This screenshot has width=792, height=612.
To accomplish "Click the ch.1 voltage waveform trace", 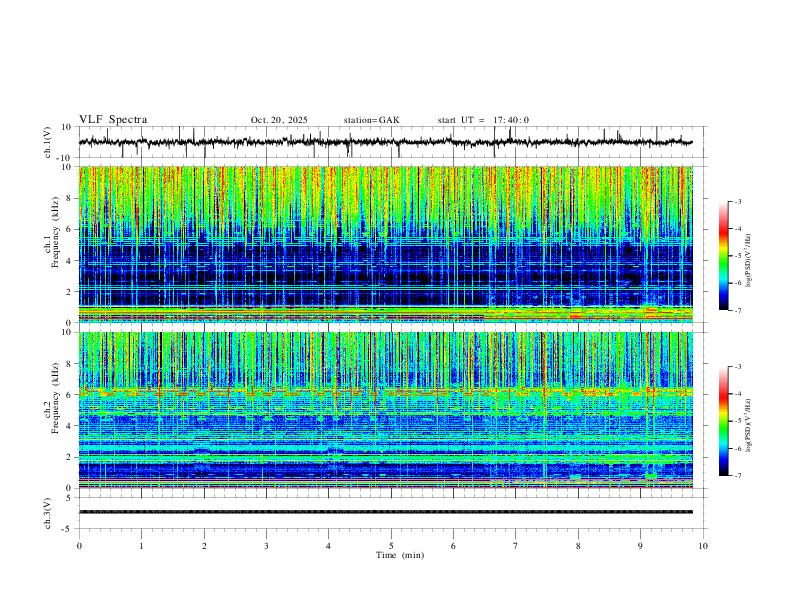I will pos(385,142).
